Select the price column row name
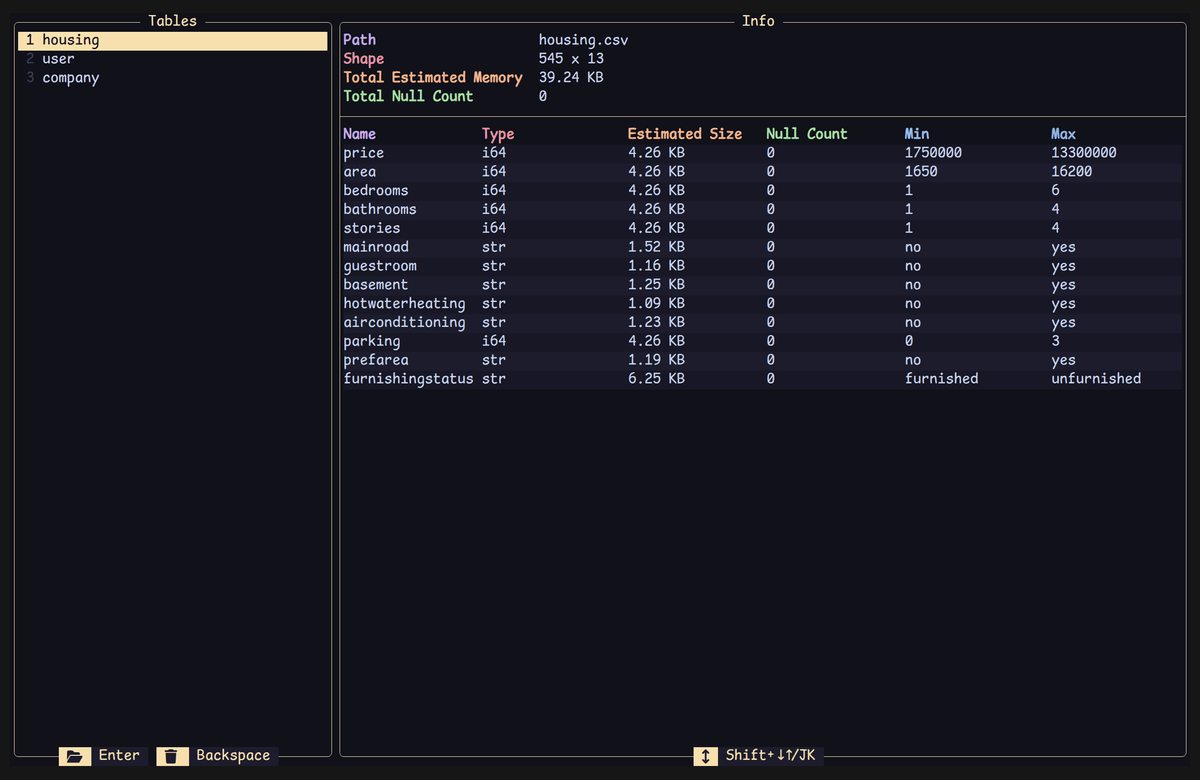The height and width of the screenshot is (780, 1200). coord(364,153)
